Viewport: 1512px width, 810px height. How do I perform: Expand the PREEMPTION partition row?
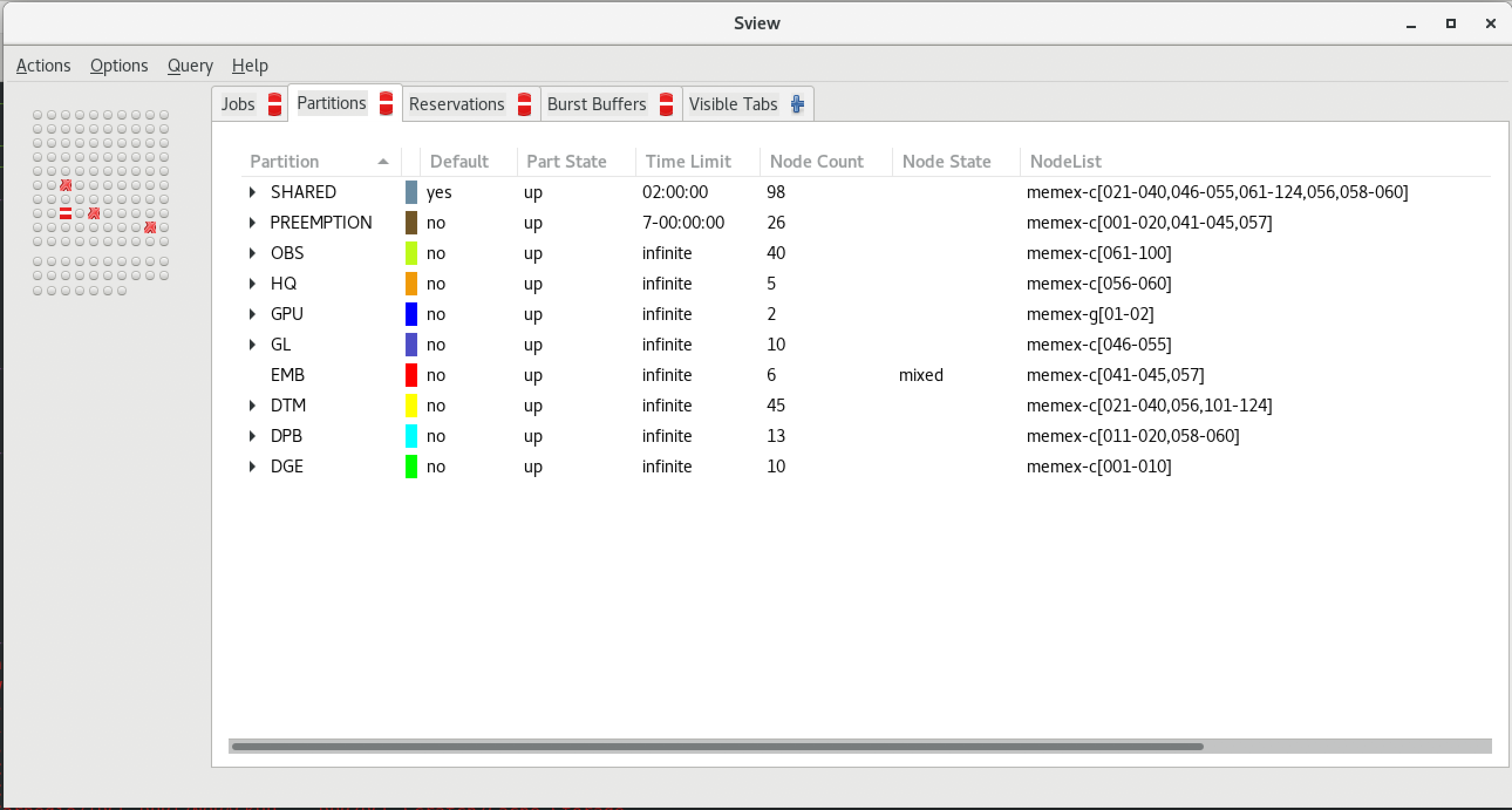pyautogui.click(x=253, y=223)
